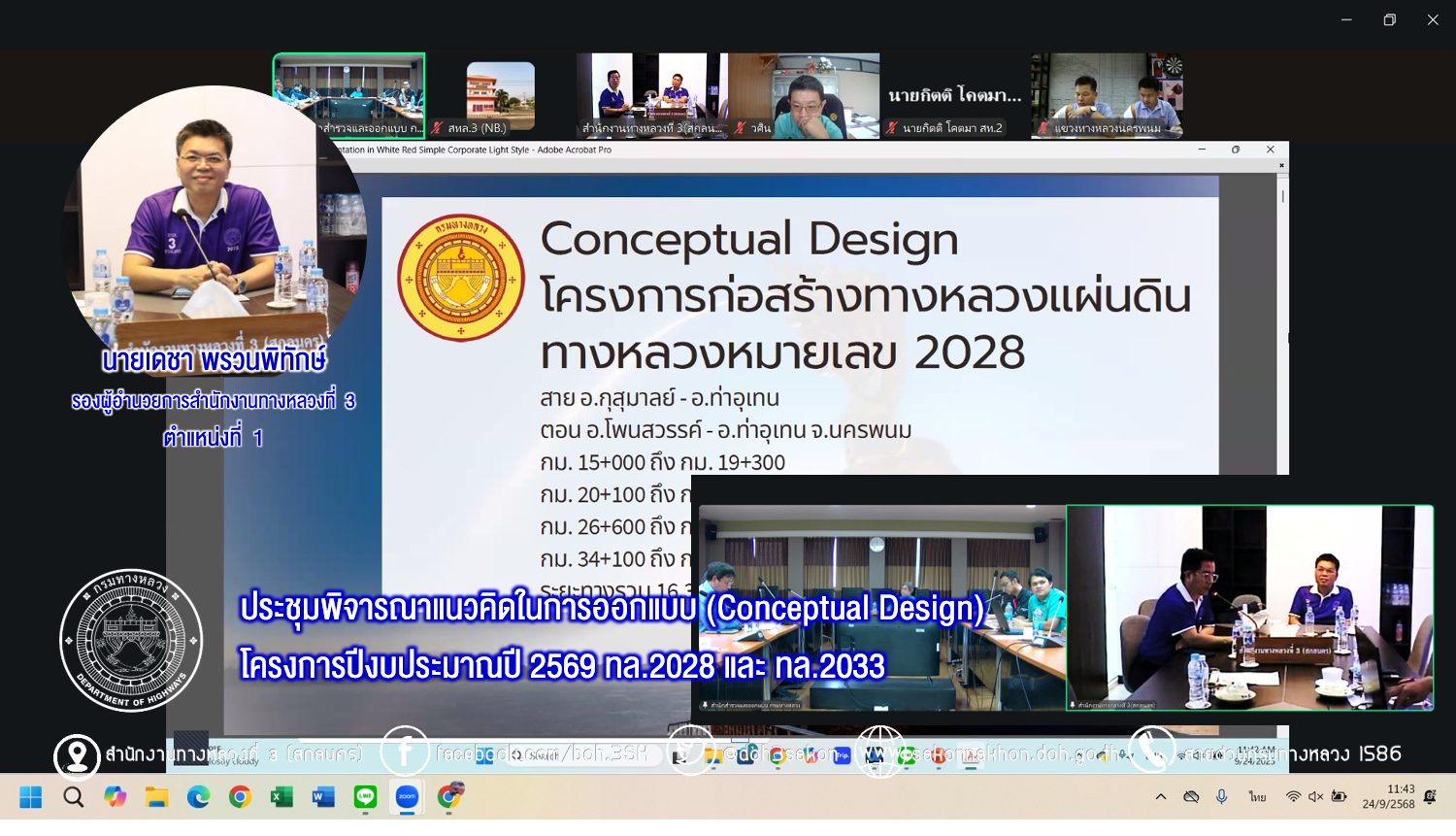This screenshot has width=1456, height=836.
Task: Click the Windows taskbar search icon
Action: pyautogui.click(x=73, y=797)
